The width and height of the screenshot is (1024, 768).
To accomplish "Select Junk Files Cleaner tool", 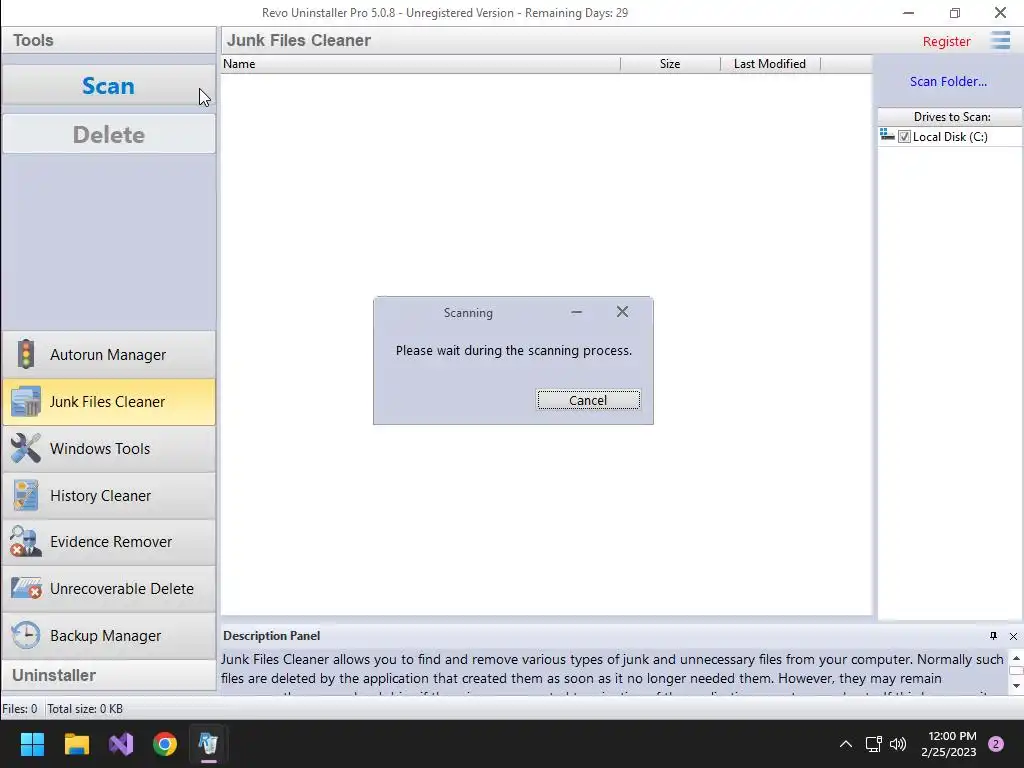I will (108, 402).
